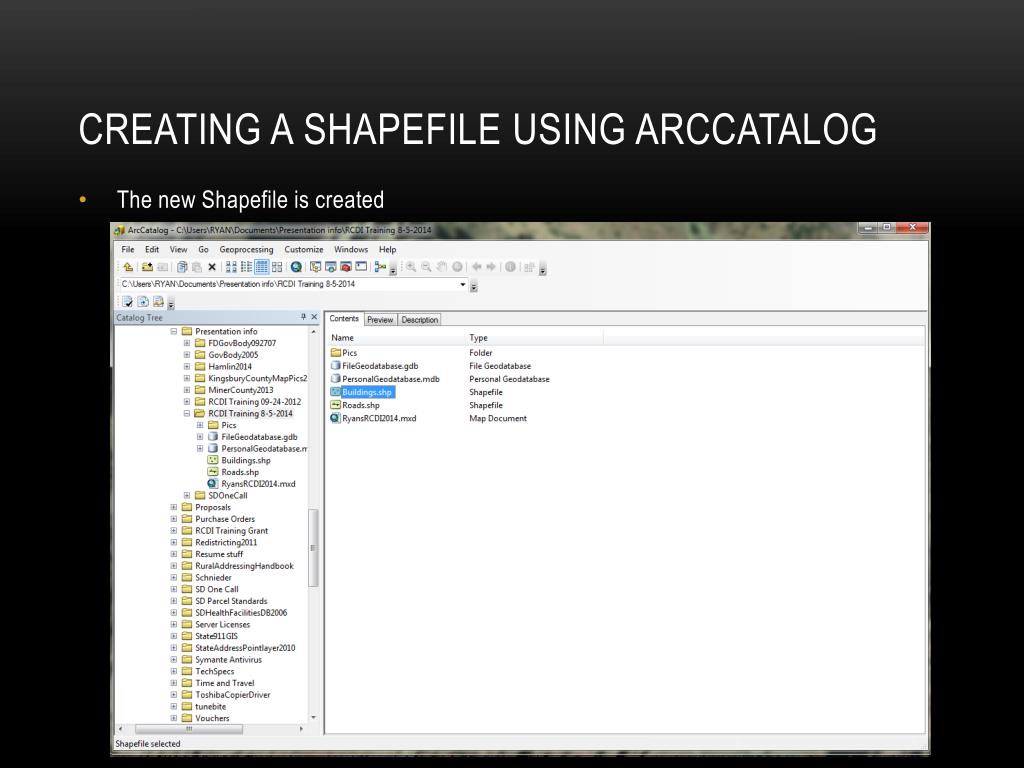Open the Geoprocessing menu

246,249
